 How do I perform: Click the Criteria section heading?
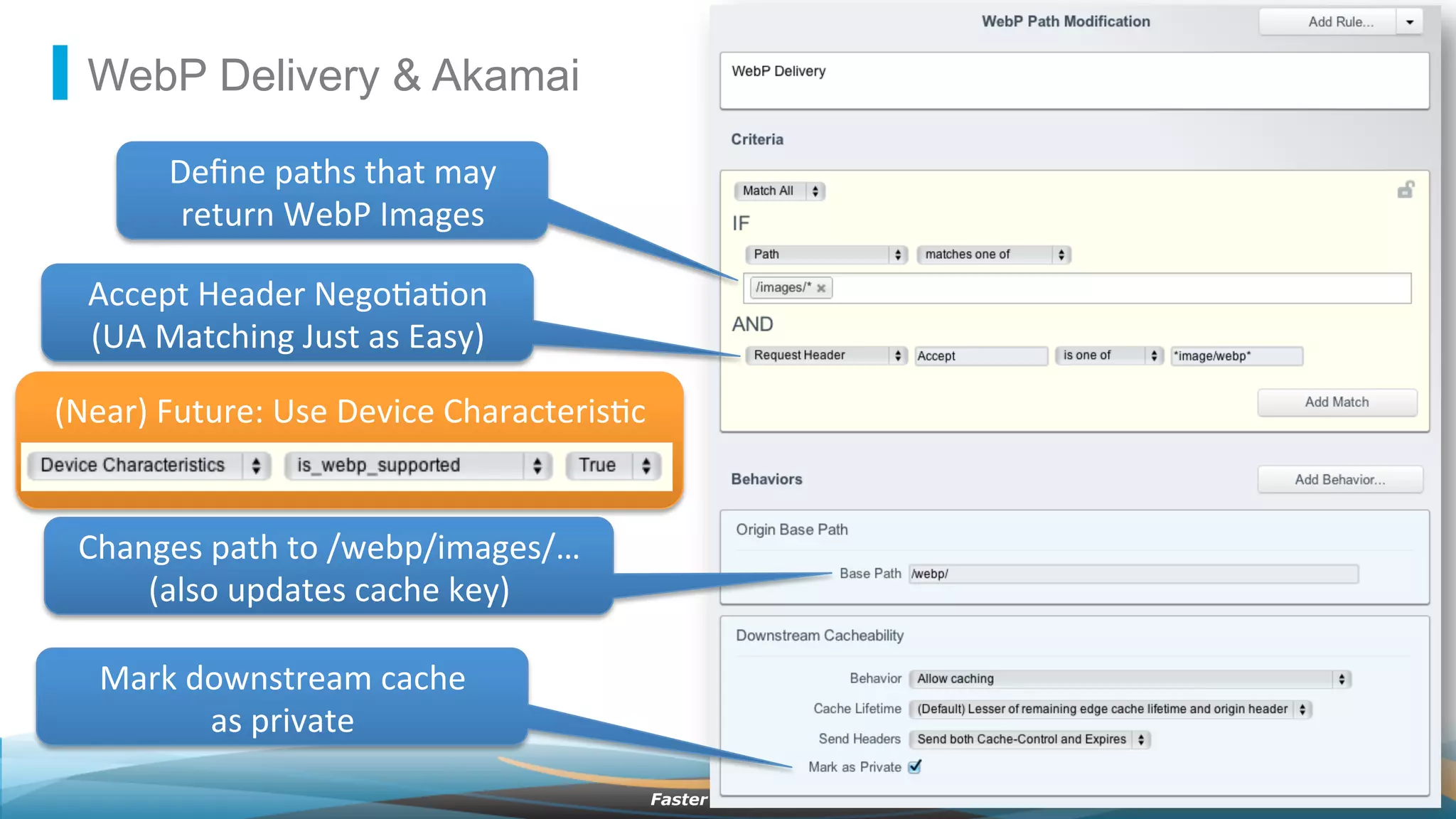[757, 139]
